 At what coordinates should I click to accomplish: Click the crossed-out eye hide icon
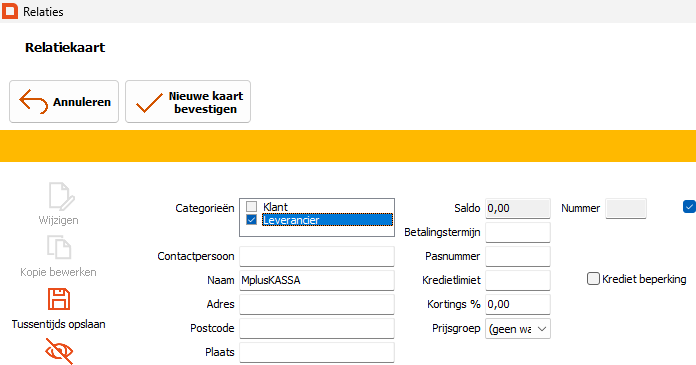pyautogui.click(x=59, y=351)
